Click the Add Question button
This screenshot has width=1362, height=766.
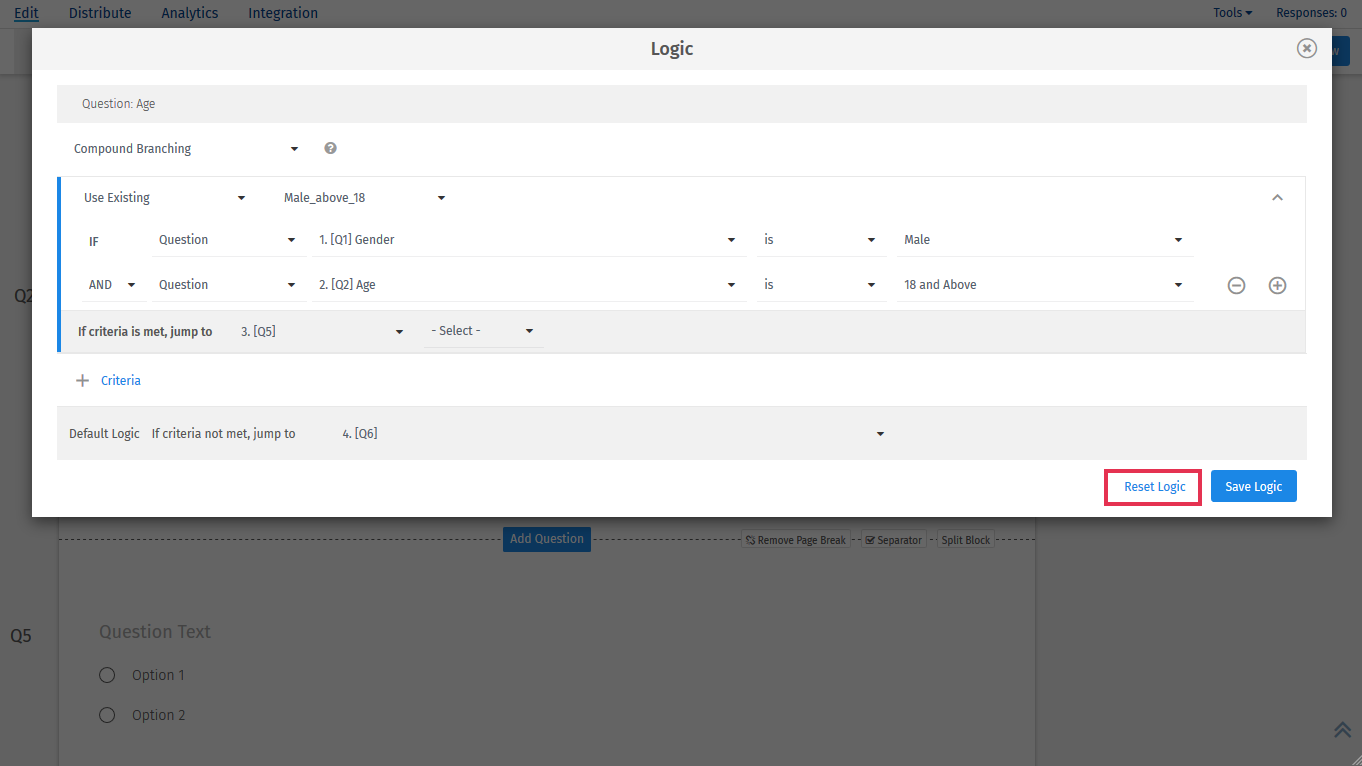546,539
